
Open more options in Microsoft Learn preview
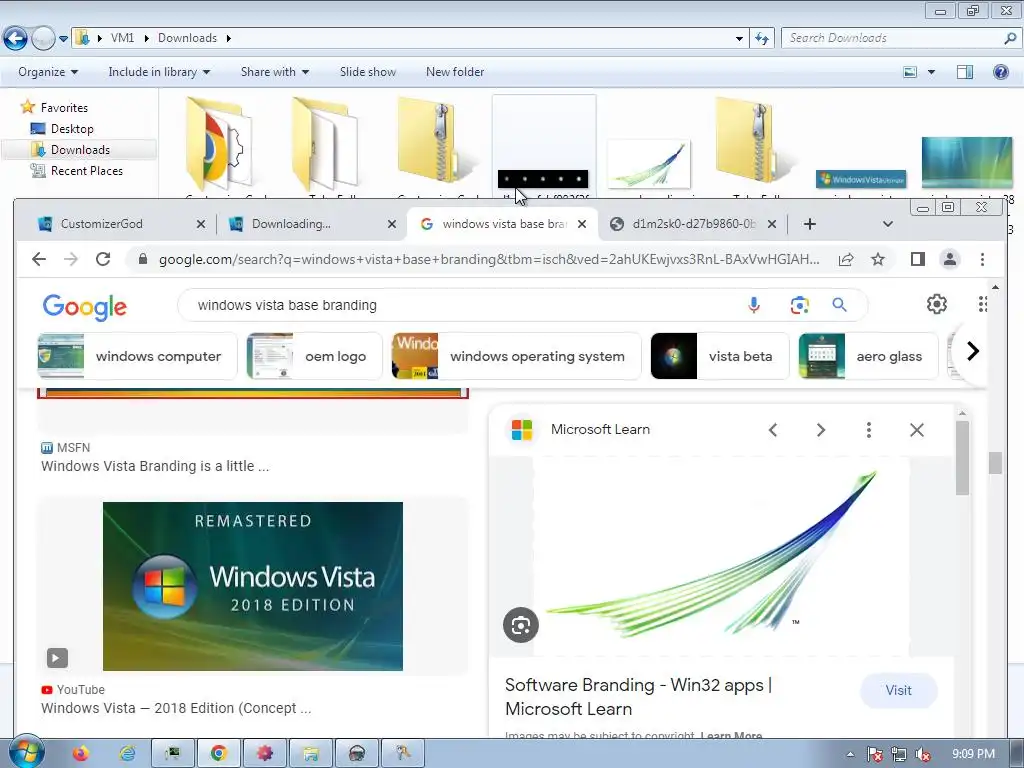869,430
